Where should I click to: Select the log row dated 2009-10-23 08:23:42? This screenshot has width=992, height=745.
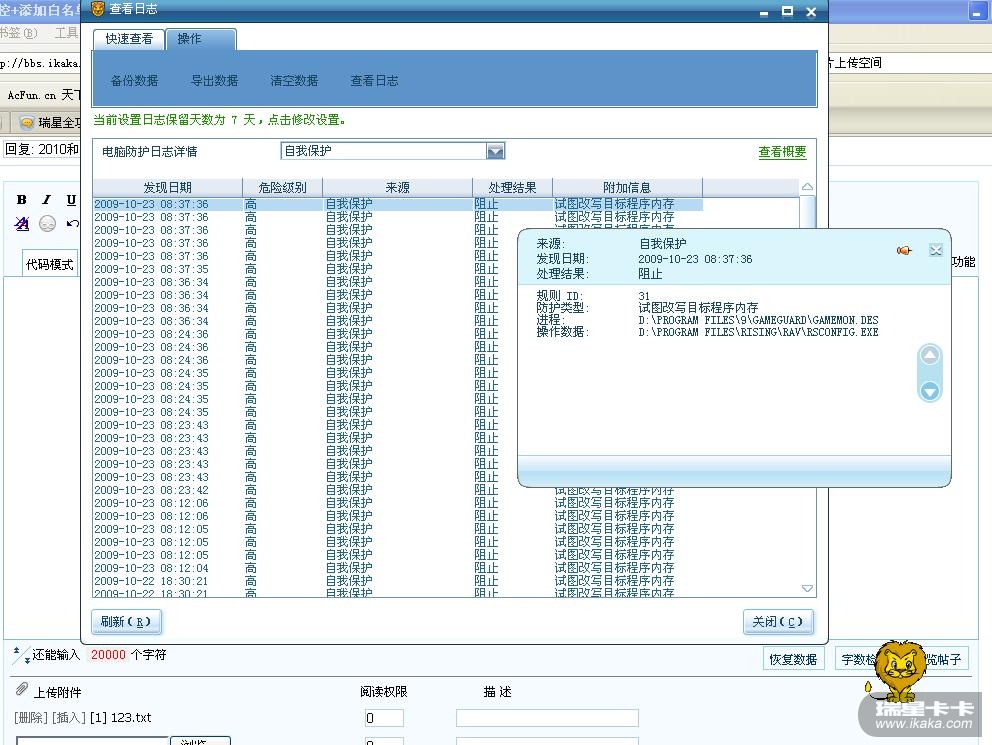397,490
